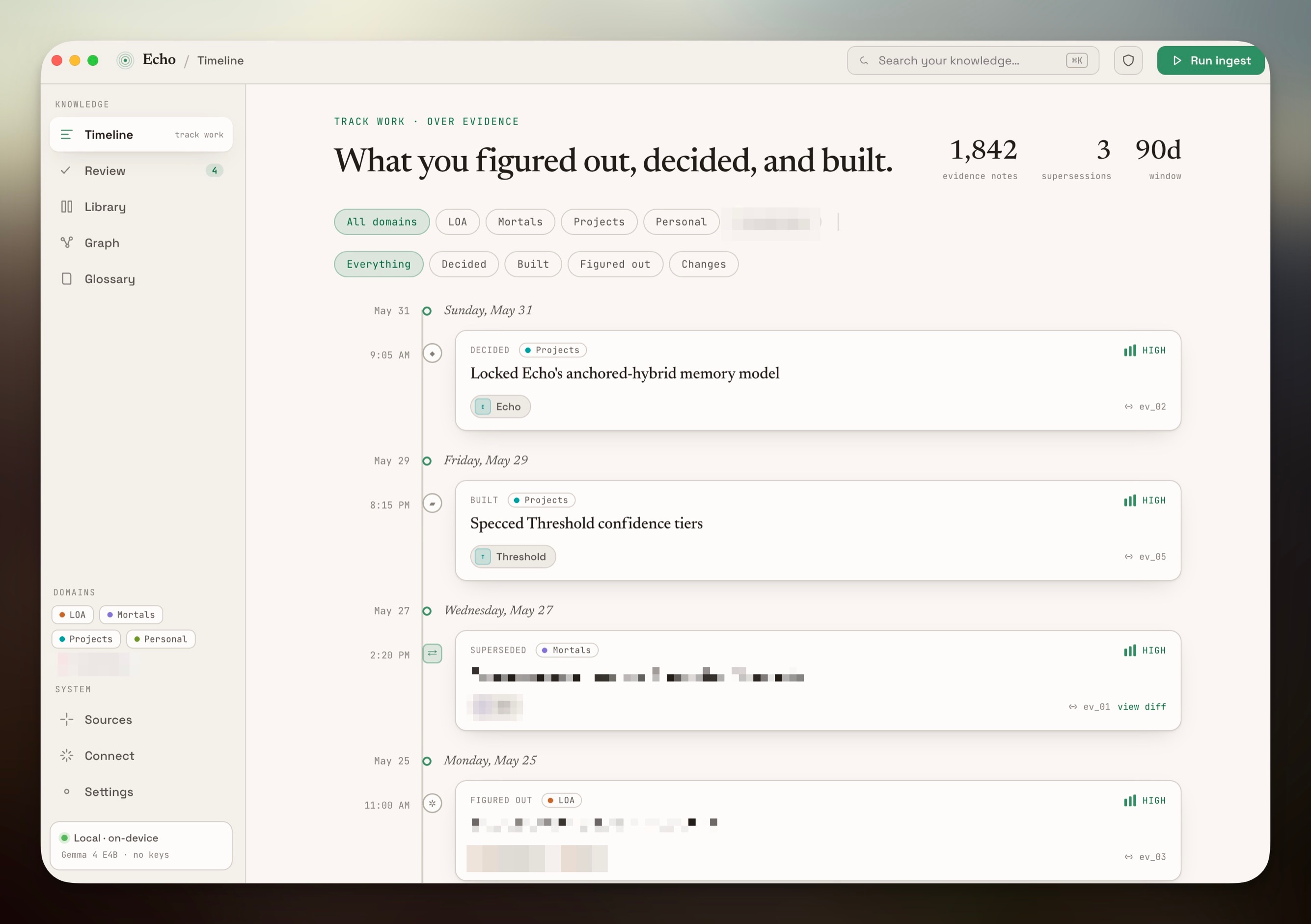Click the LOA domain tag in sidebar
Viewport: 1311px width, 924px height.
pyautogui.click(x=73, y=615)
